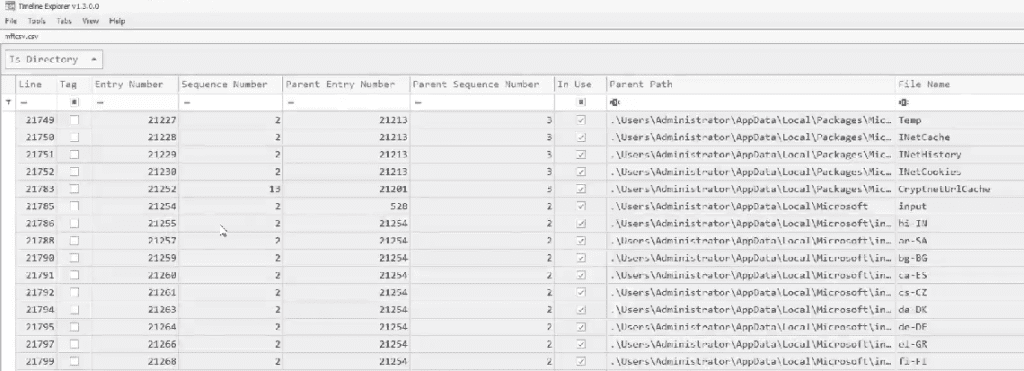The height and width of the screenshot is (371, 1024).
Task: Tick Tag checkbox for line 21783
Action: pos(74,189)
